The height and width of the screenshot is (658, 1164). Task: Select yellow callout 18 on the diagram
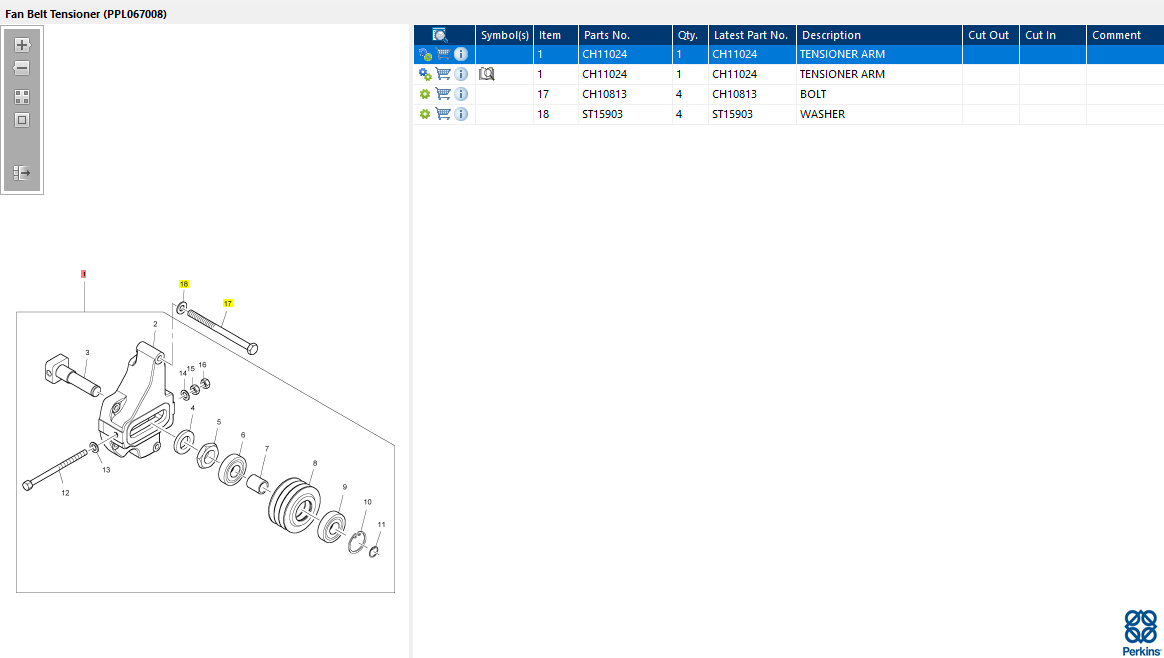pyautogui.click(x=183, y=284)
